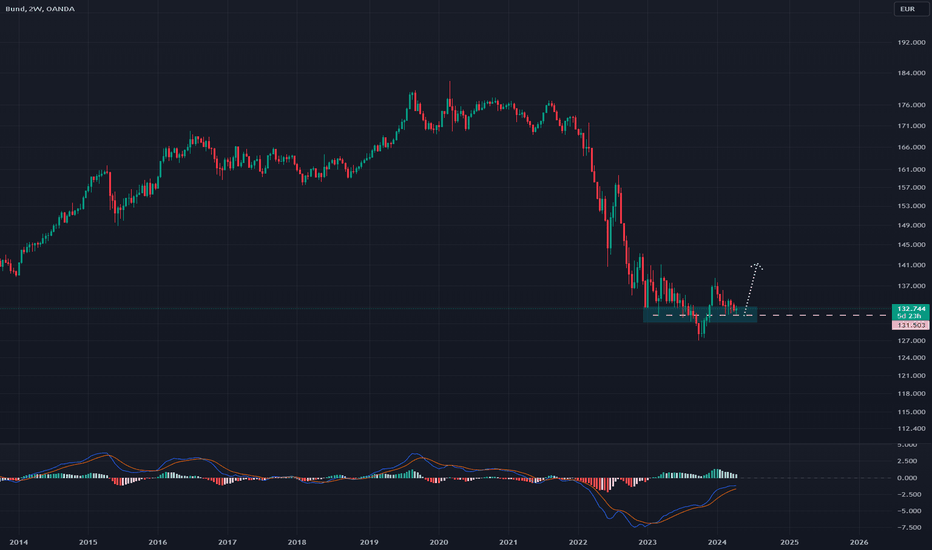Viewport: 932px width, 550px height.
Task: Select the white dotted projection arrow drawing
Action: (752, 287)
